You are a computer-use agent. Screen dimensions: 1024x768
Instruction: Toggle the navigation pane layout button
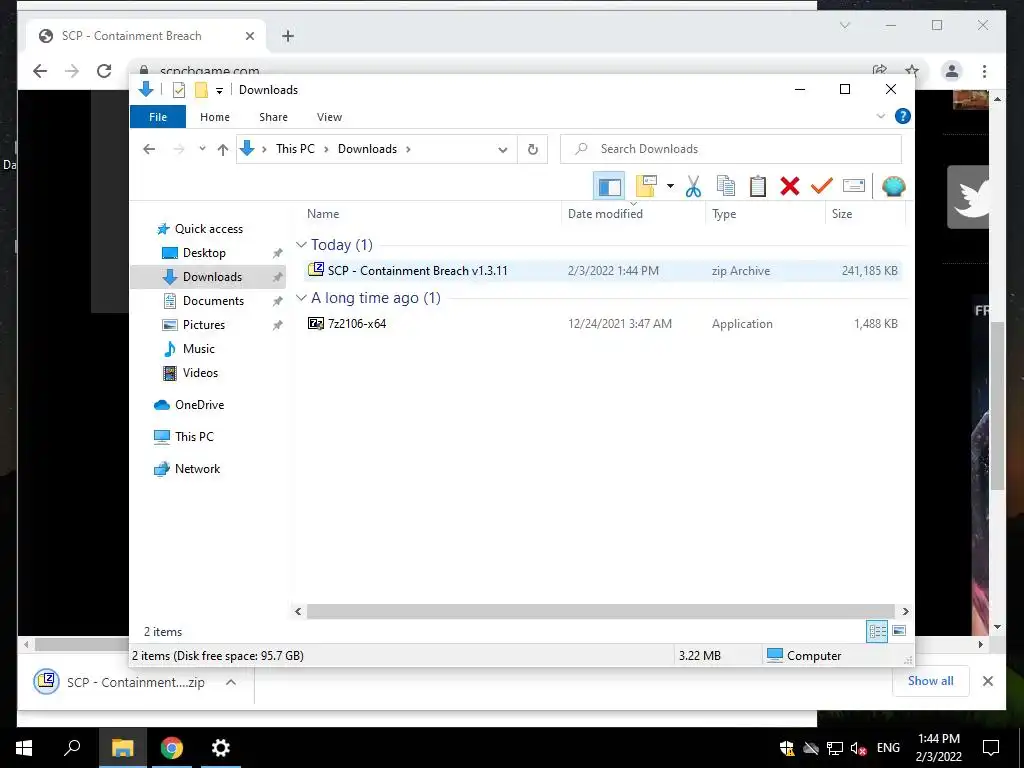click(x=609, y=187)
